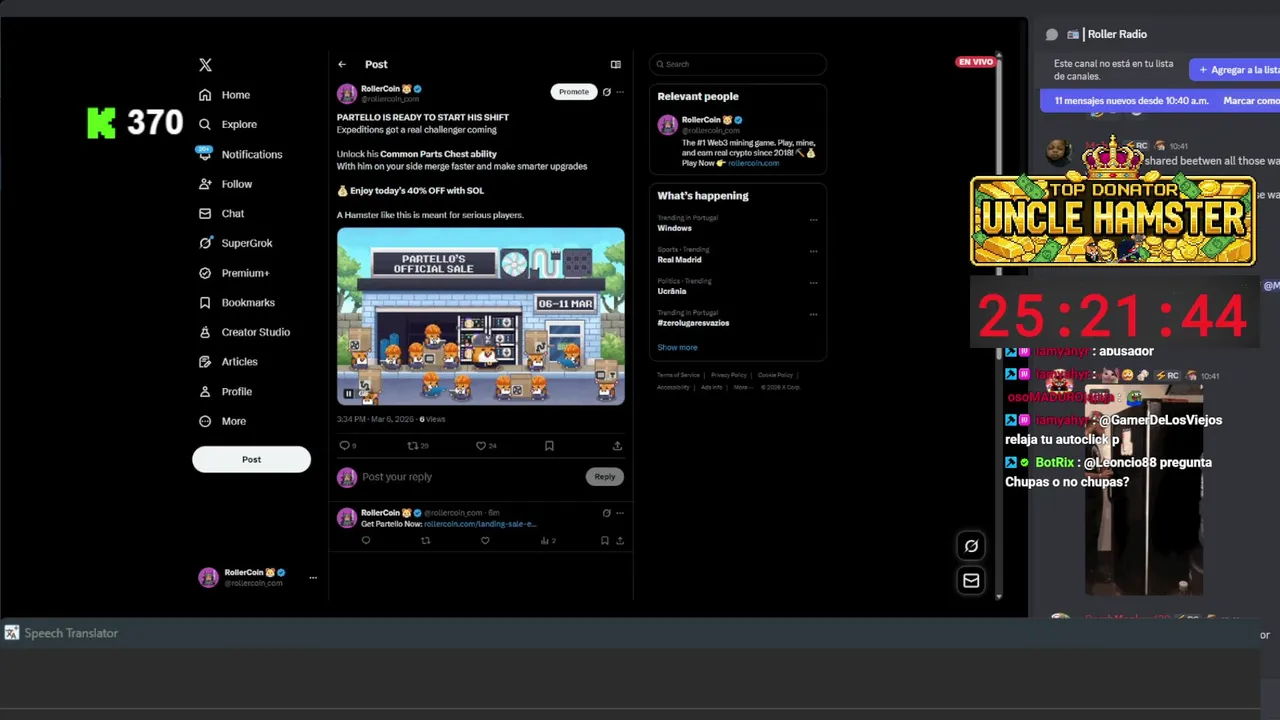
Task: Click comment icon on reply post
Action: (366, 541)
